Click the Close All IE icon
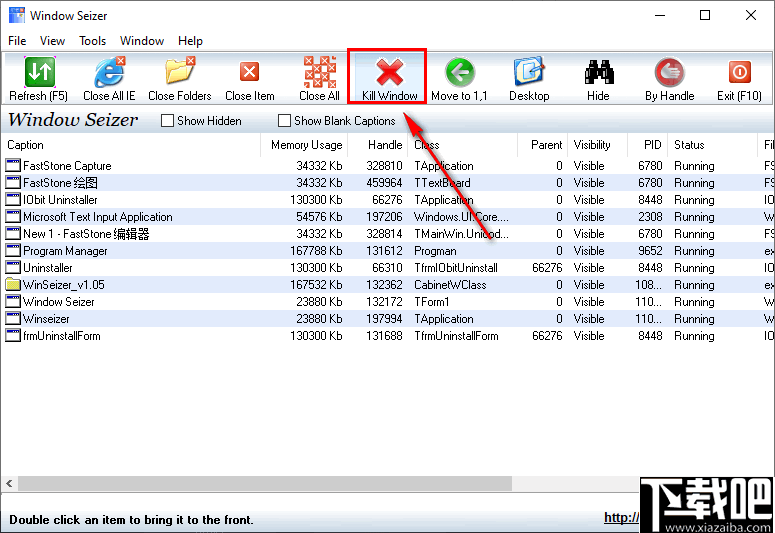Screen dimensions: 775x533 click(110, 72)
